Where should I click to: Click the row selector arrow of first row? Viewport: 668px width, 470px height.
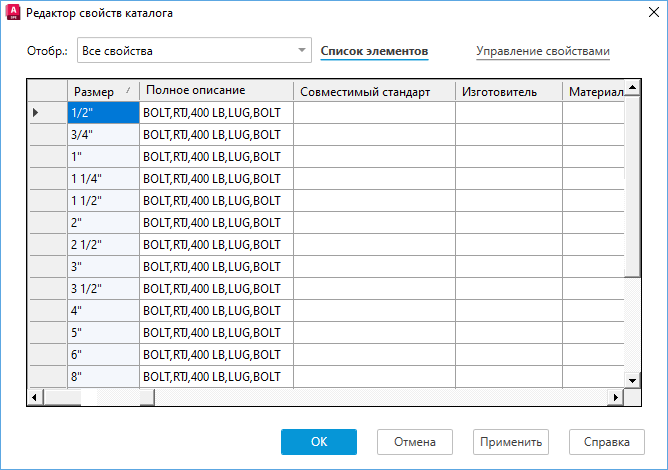(36, 113)
